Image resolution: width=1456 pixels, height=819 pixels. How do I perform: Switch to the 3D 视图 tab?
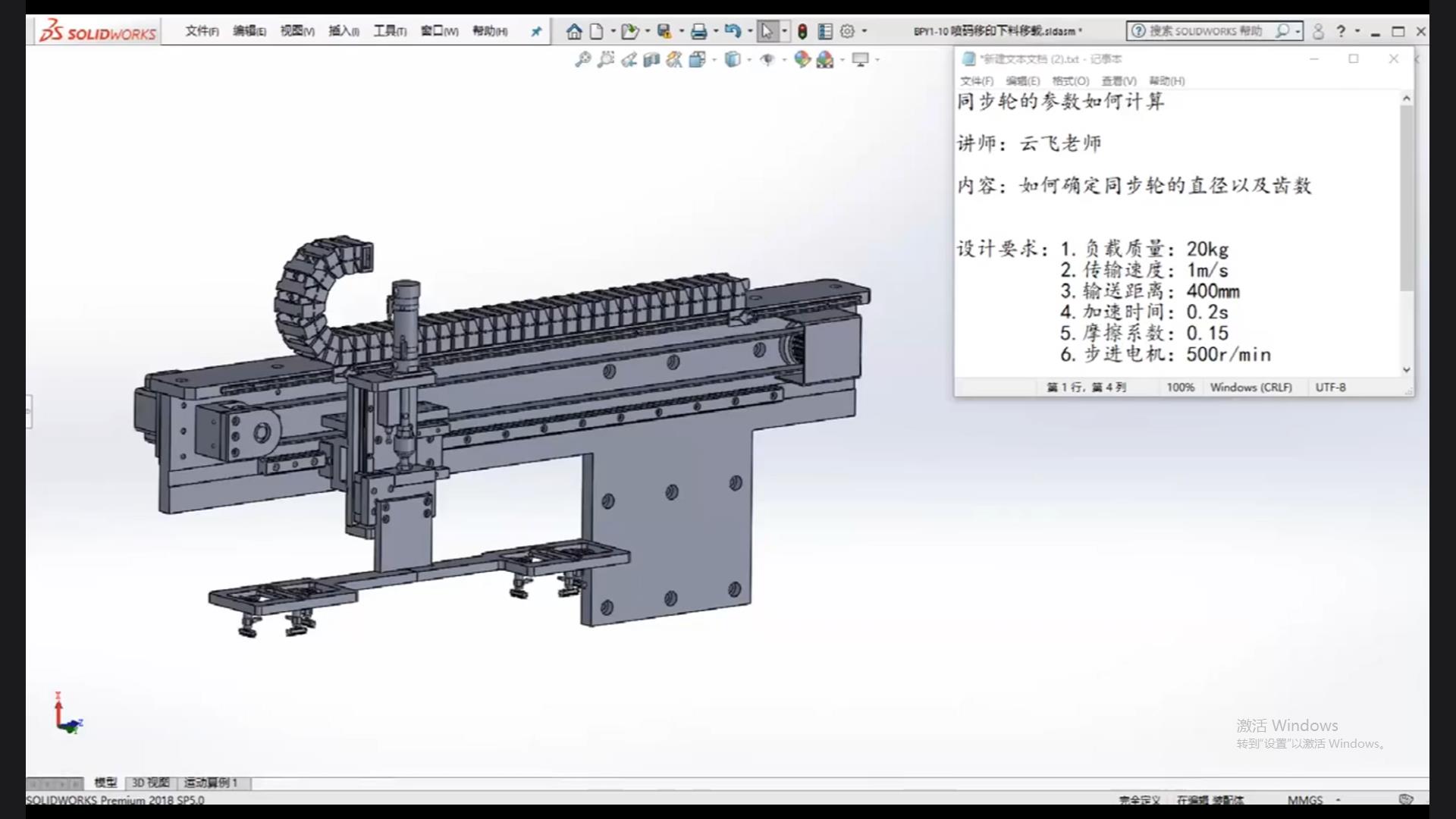pos(150,783)
